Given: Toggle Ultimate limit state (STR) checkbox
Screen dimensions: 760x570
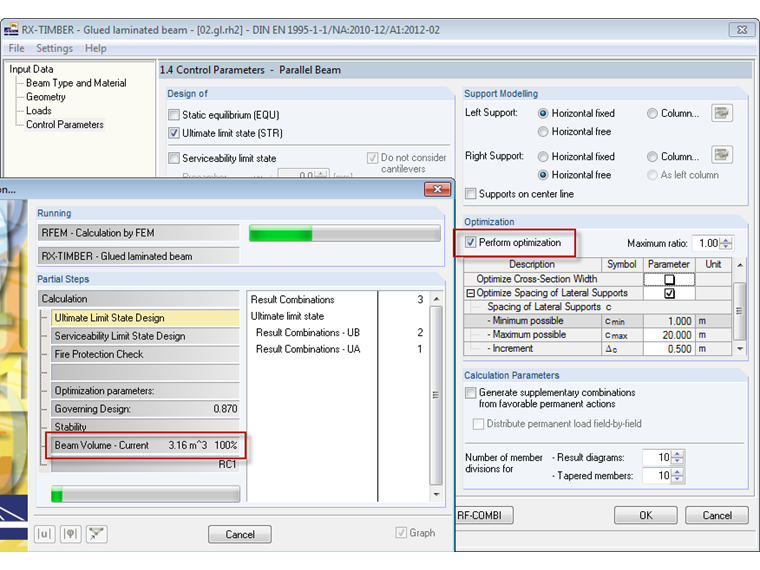Looking at the screenshot, I should click(174, 133).
